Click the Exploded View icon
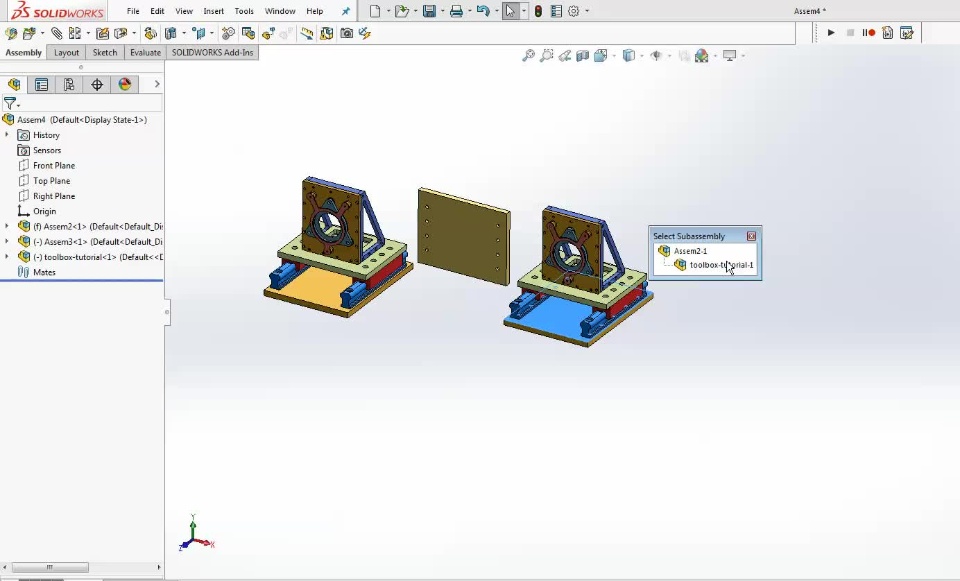 pyautogui.click(x=268, y=33)
